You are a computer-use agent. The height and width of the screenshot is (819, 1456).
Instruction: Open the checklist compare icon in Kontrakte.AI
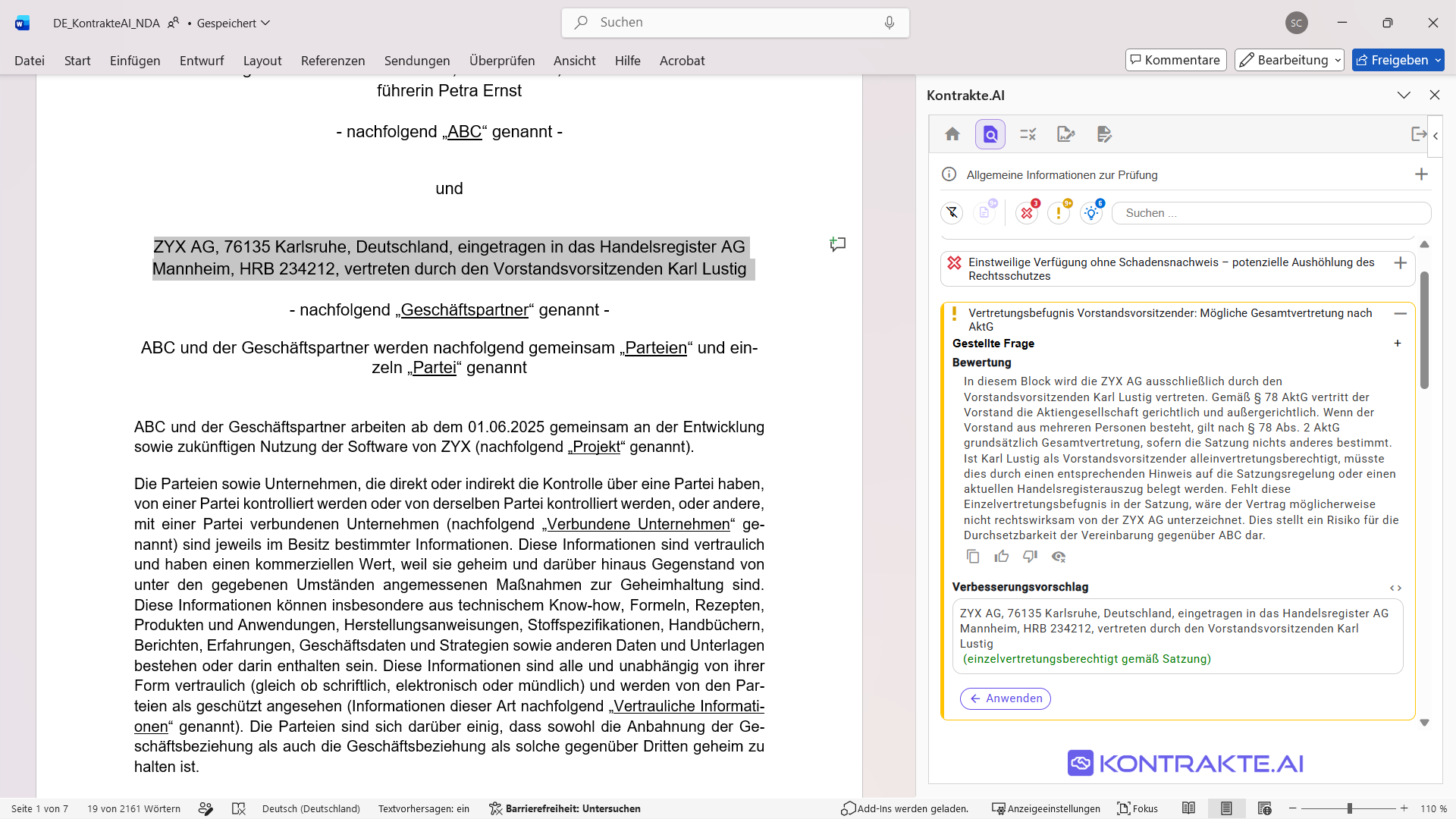click(x=1028, y=134)
